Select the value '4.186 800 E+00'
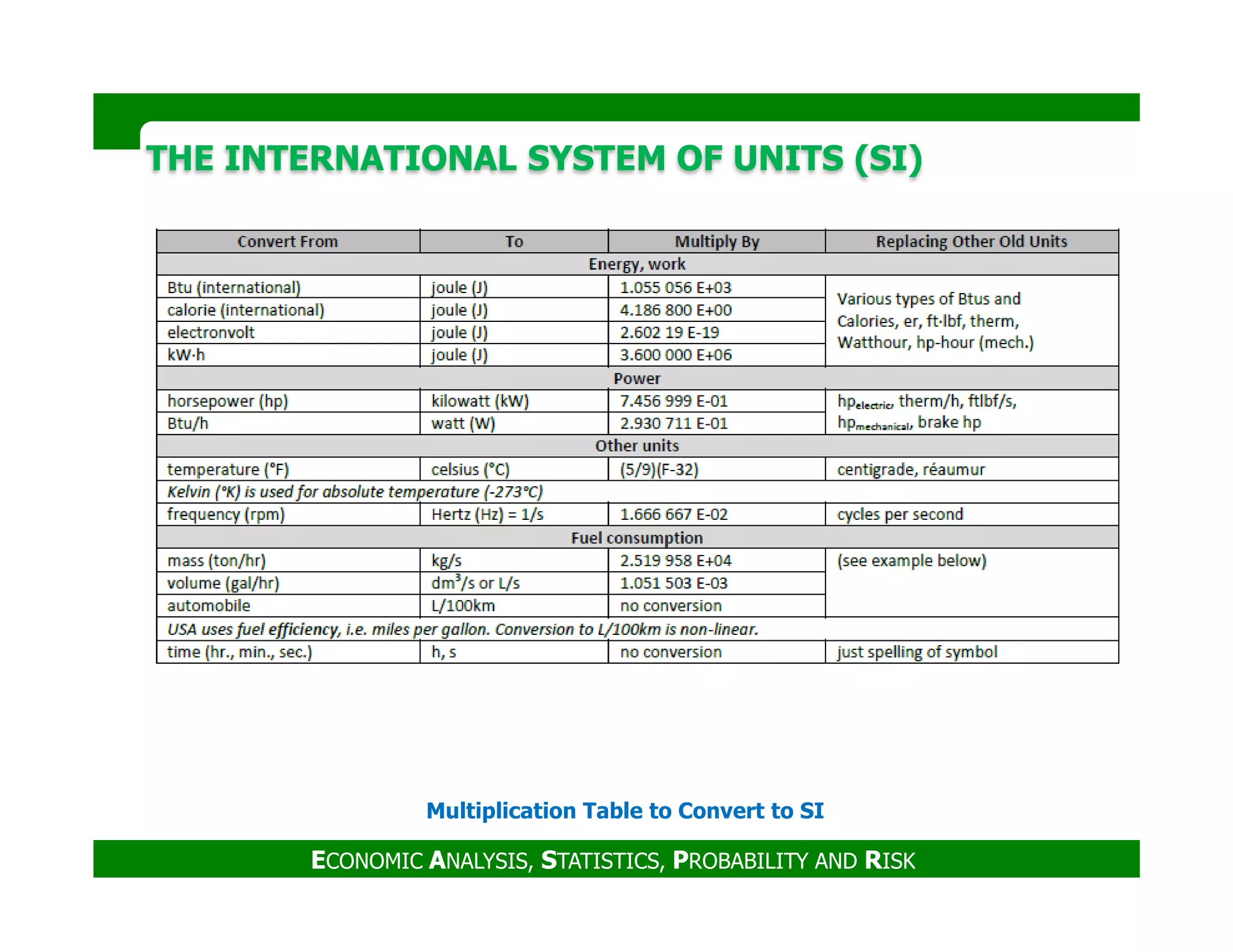1233x952 pixels. coord(676,310)
